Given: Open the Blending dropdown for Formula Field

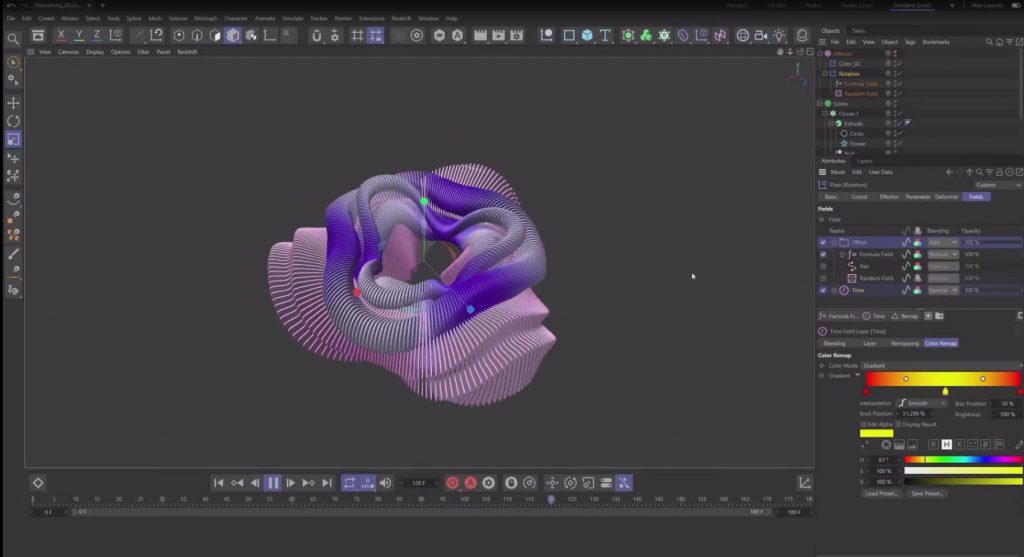Looking at the screenshot, I should (942, 254).
